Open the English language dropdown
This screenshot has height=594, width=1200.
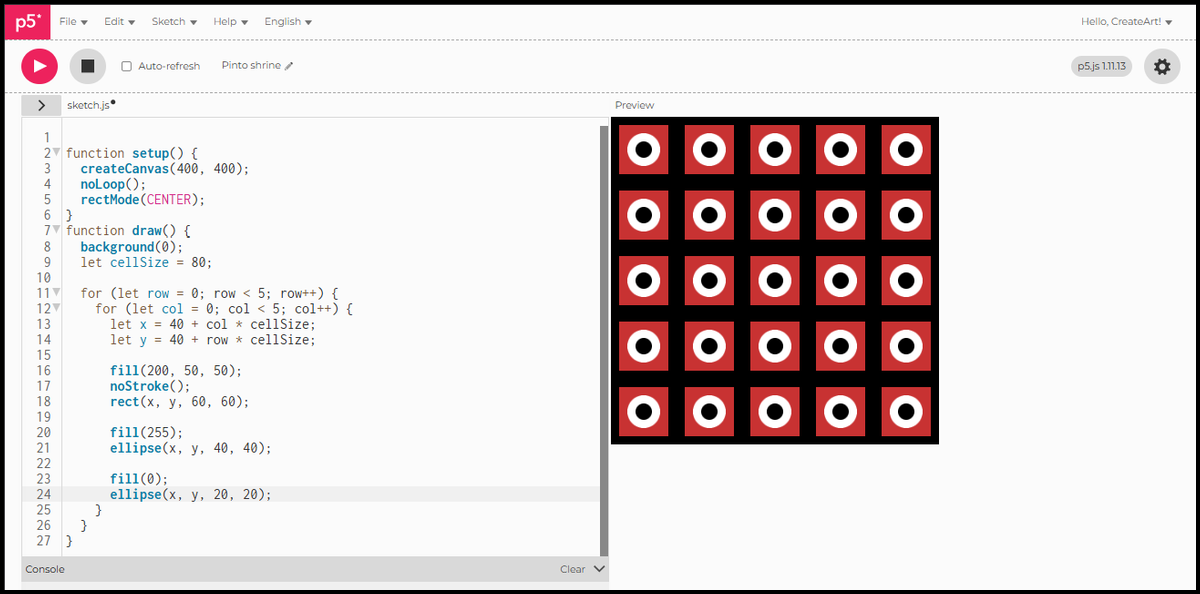288,21
